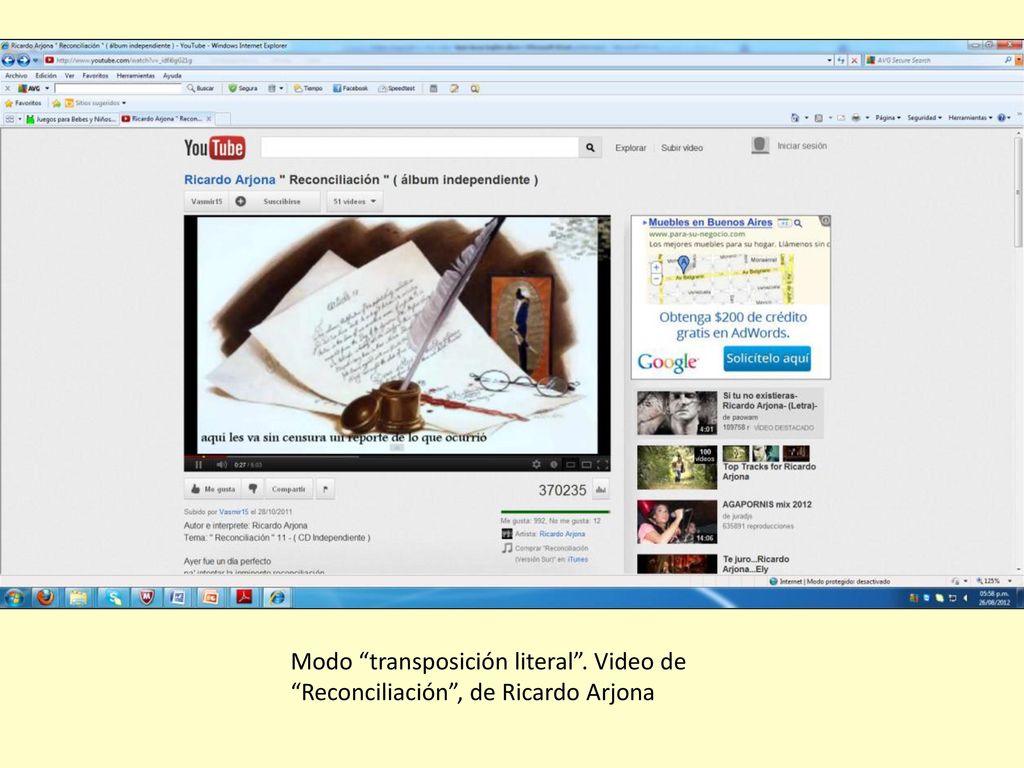Image resolution: width=1024 pixels, height=768 pixels.
Task: Open the Edición menu
Action: pyautogui.click(x=46, y=76)
